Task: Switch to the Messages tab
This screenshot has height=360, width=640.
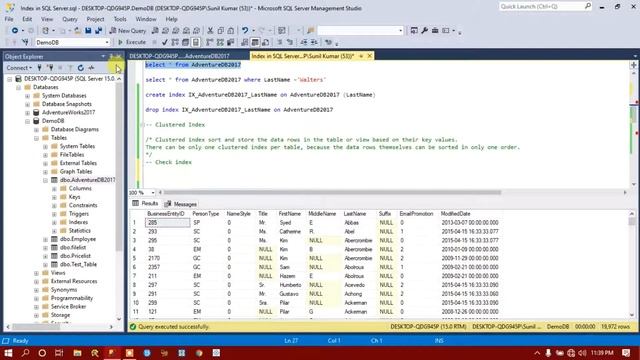Action: (x=180, y=204)
